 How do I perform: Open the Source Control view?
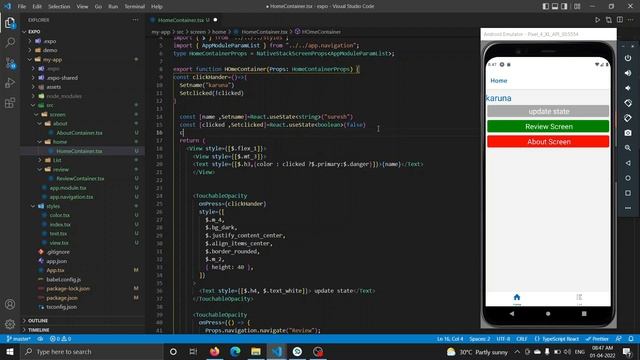click(10, 63)
